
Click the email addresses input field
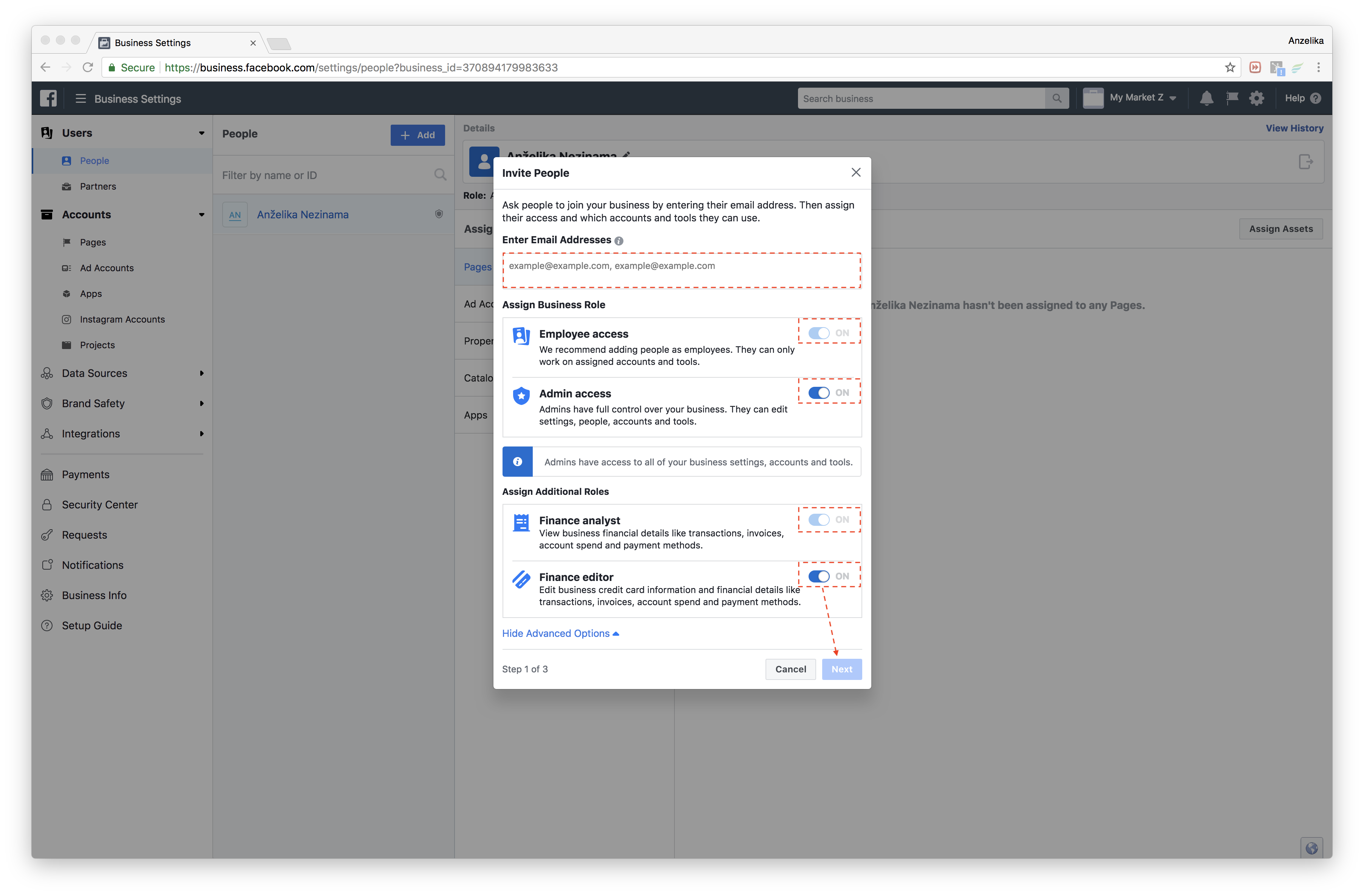point(682,270)
